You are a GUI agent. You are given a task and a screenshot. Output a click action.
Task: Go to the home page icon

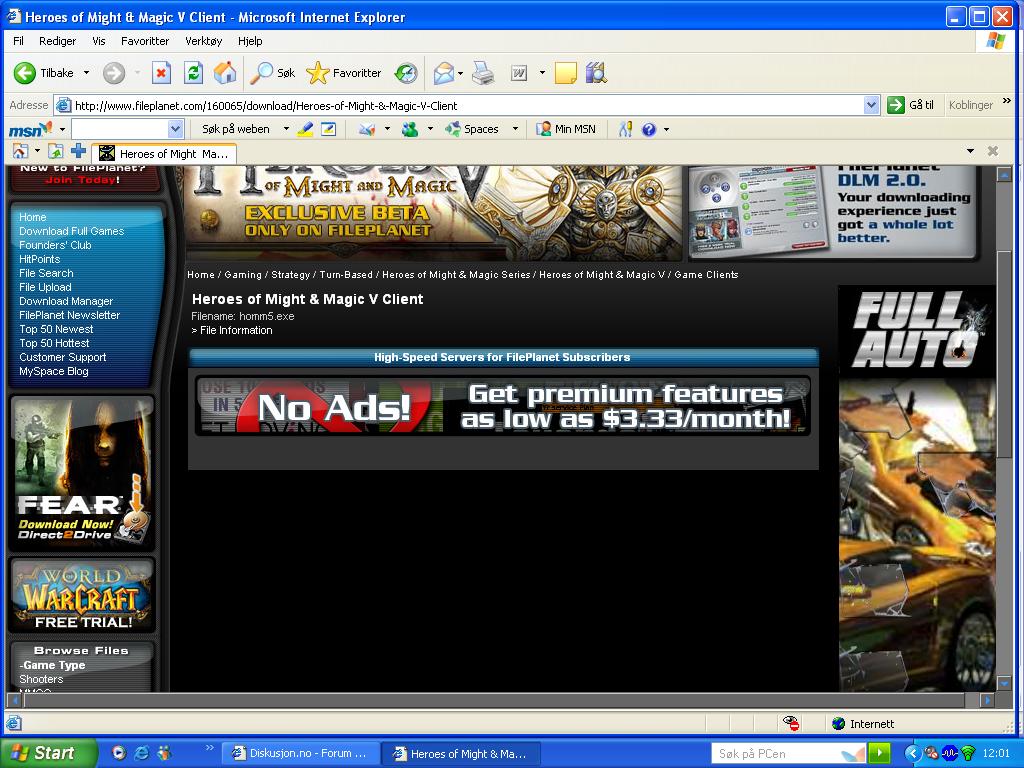[x=225, y=72]
